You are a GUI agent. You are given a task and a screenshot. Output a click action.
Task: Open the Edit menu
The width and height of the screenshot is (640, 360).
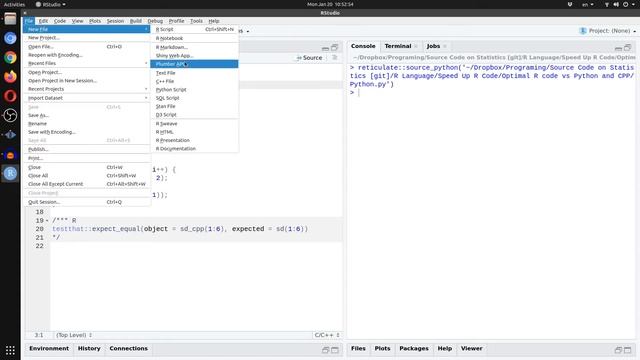click(43, 21)
